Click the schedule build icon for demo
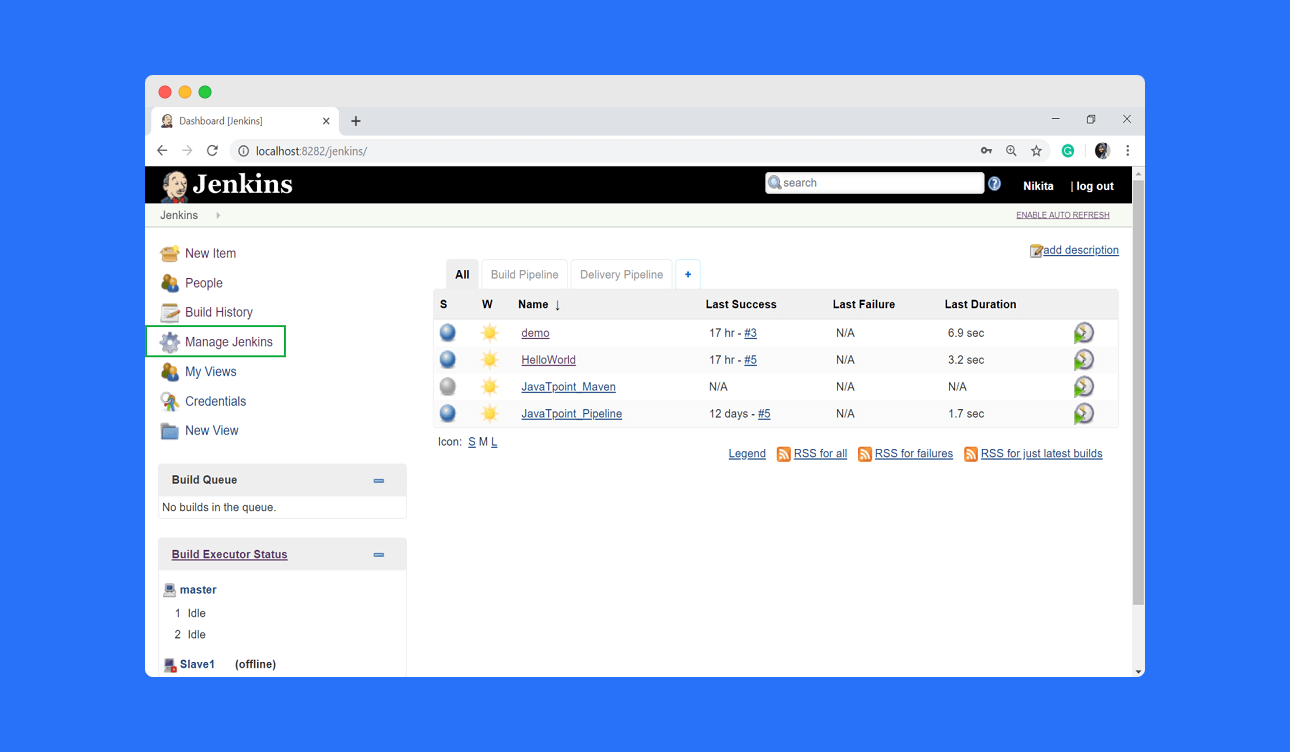The width and height of the screenshot is (1290, 752). [1083, 333]
